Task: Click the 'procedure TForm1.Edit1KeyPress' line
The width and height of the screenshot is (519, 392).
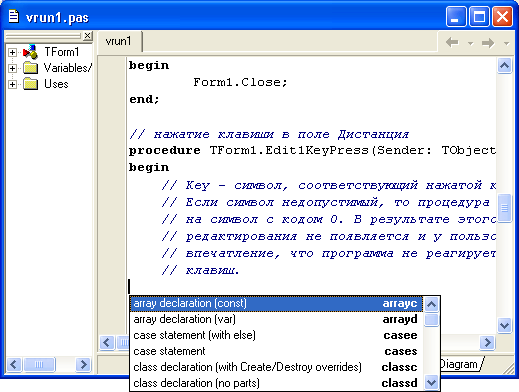Action: 312,151
